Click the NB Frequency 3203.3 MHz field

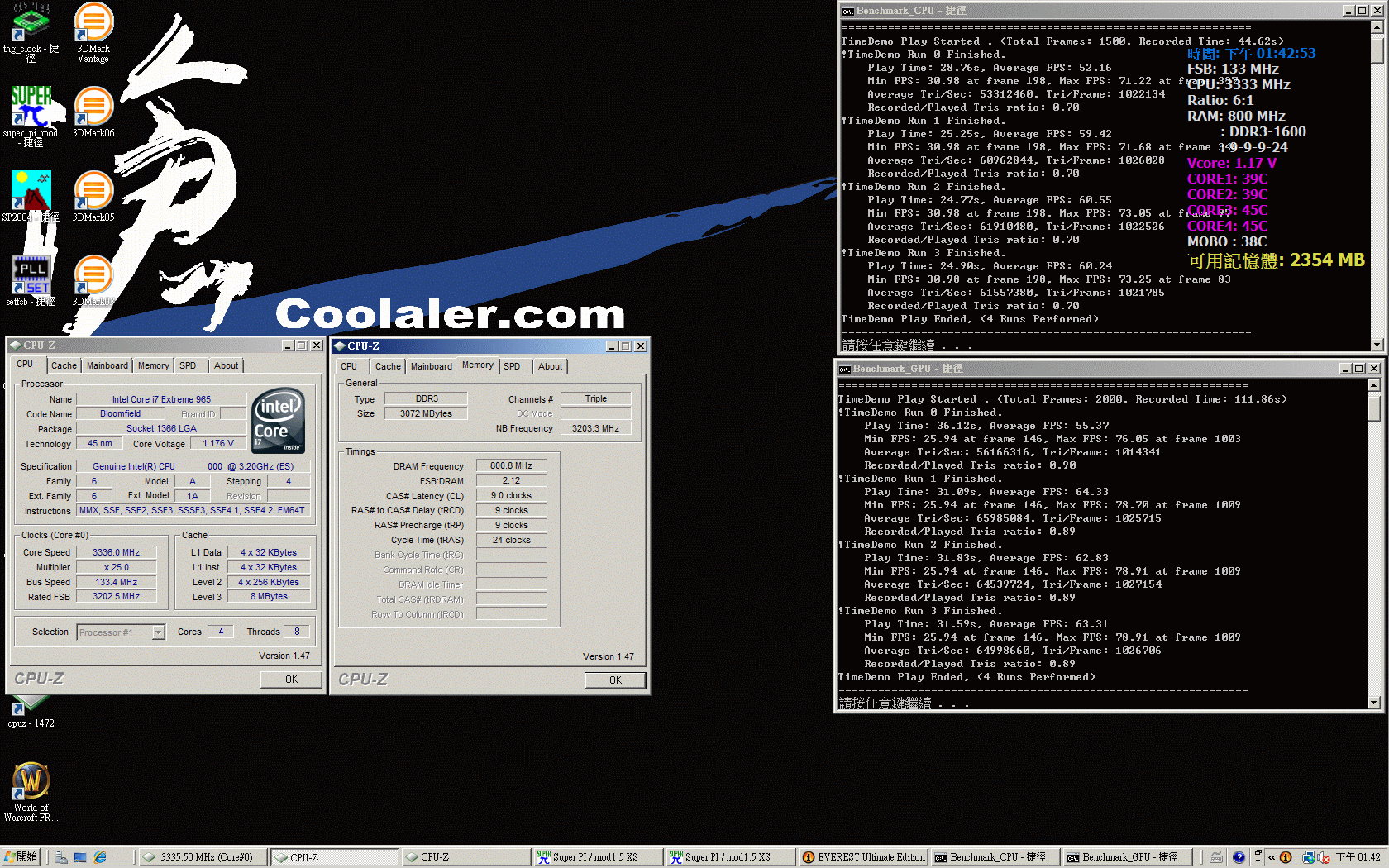click(x=595, y=428)
